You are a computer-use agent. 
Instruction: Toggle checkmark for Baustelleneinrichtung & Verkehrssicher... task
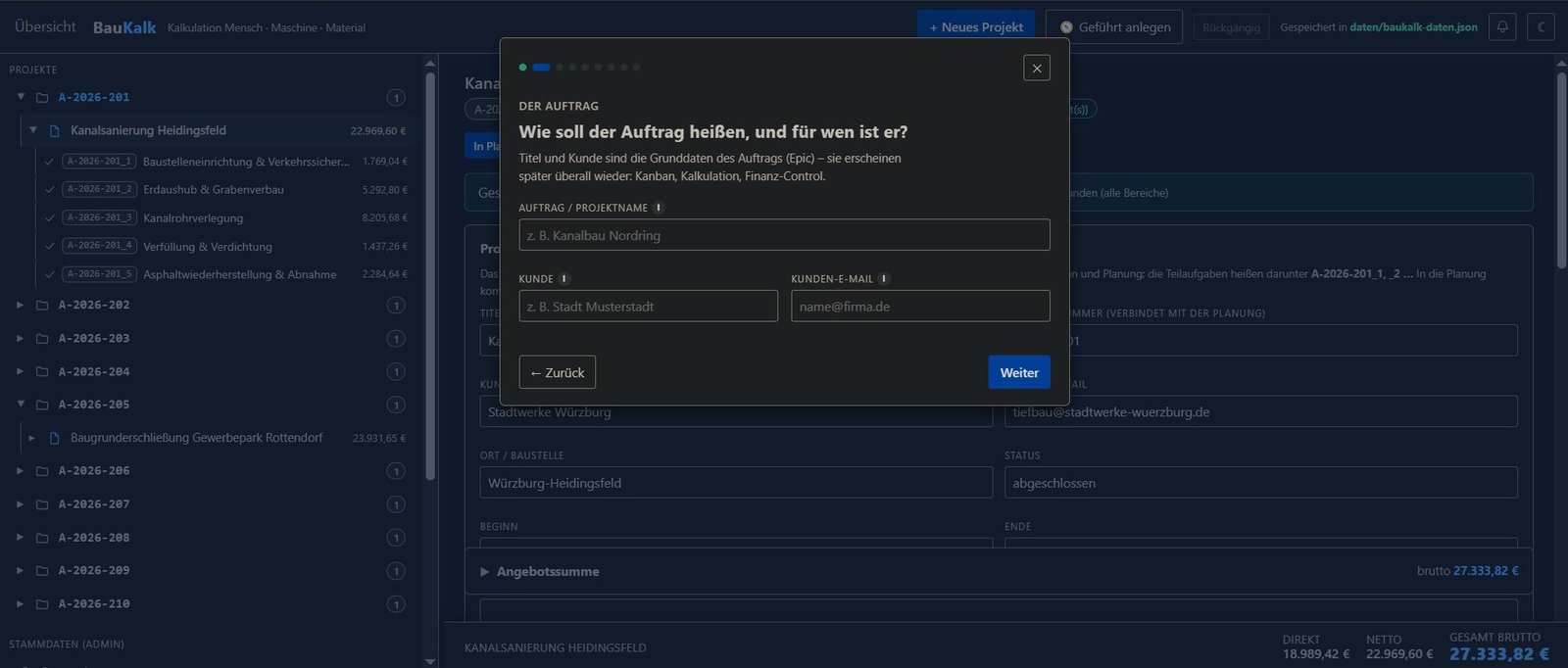49,162
